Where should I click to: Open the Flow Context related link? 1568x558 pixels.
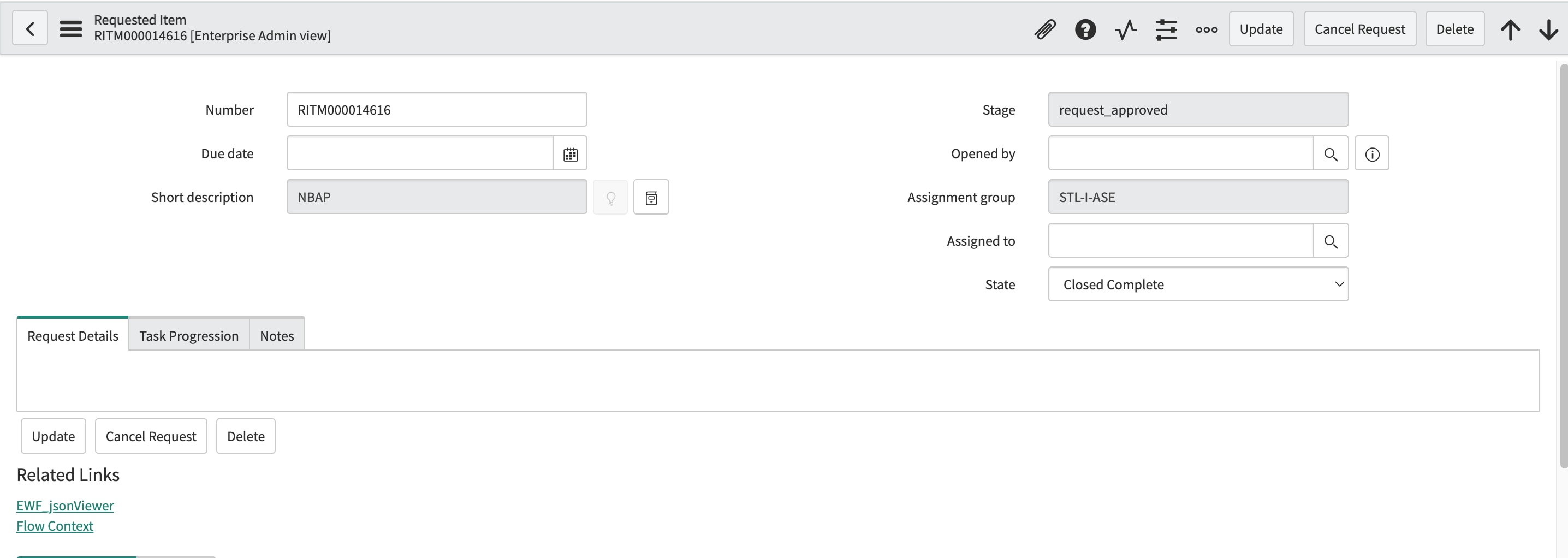click(x=55, y=525)
